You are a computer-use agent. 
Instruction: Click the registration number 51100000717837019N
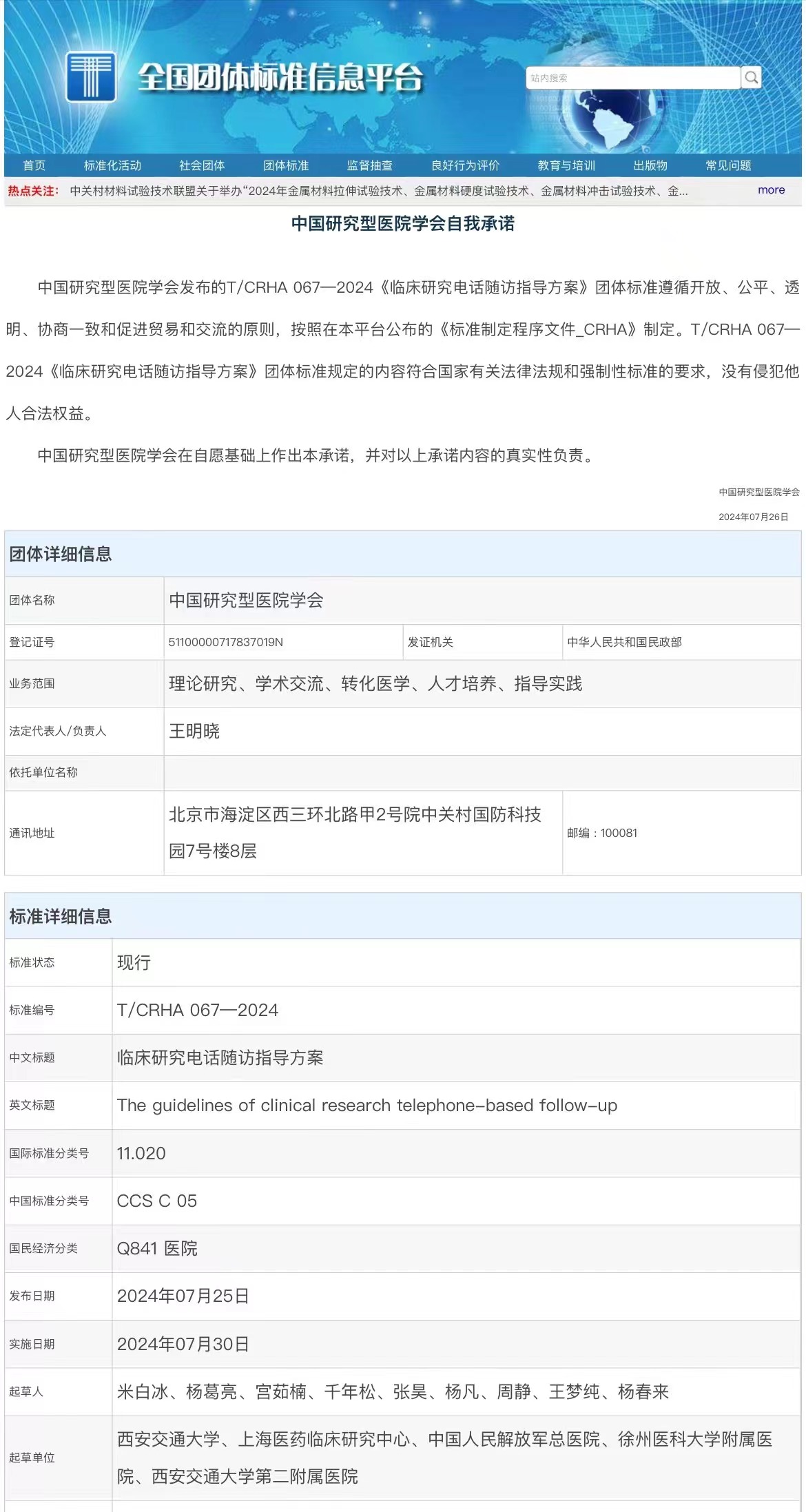226,642
